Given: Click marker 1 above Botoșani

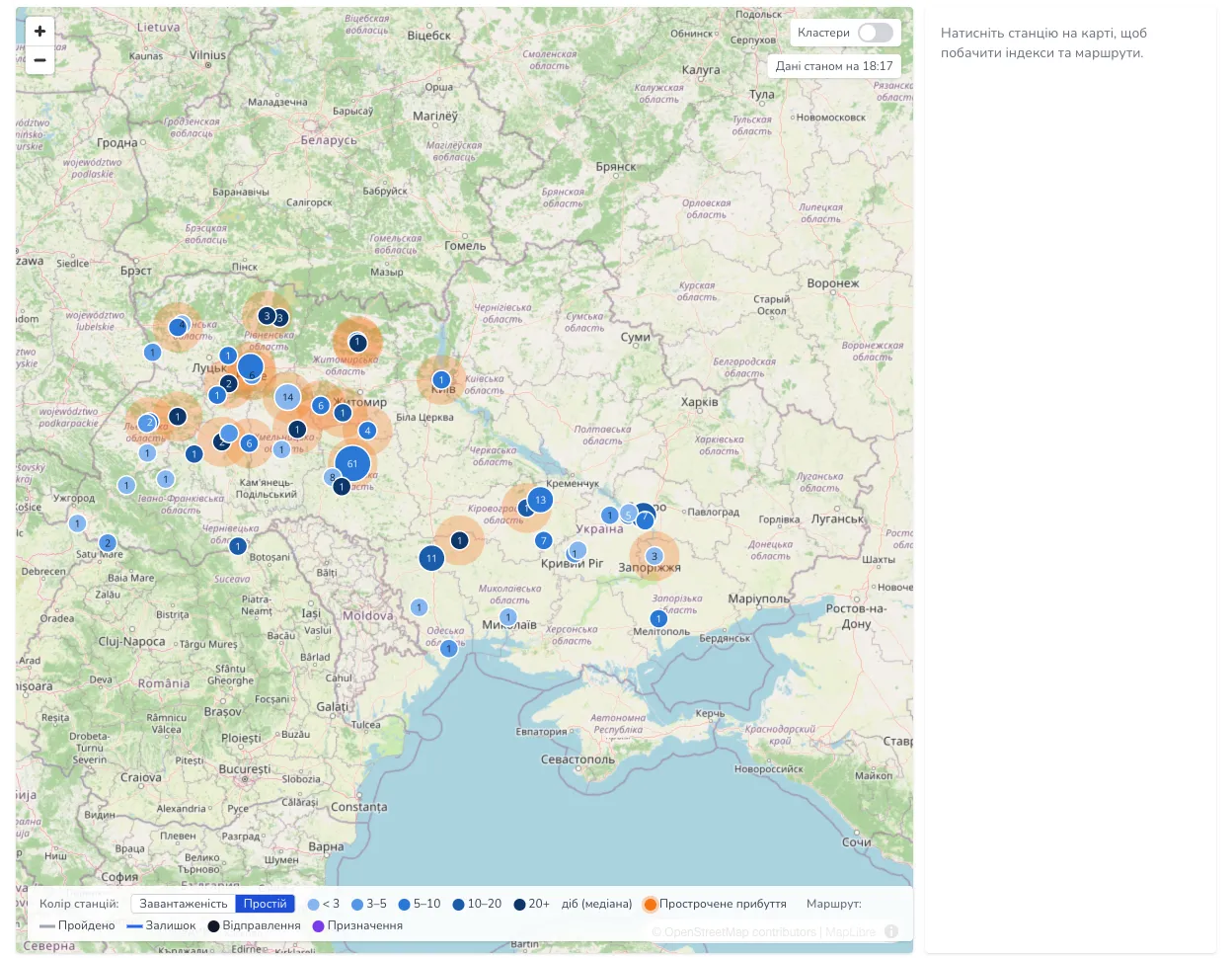Looking at the screenshot, I should (x=237, y=545).
